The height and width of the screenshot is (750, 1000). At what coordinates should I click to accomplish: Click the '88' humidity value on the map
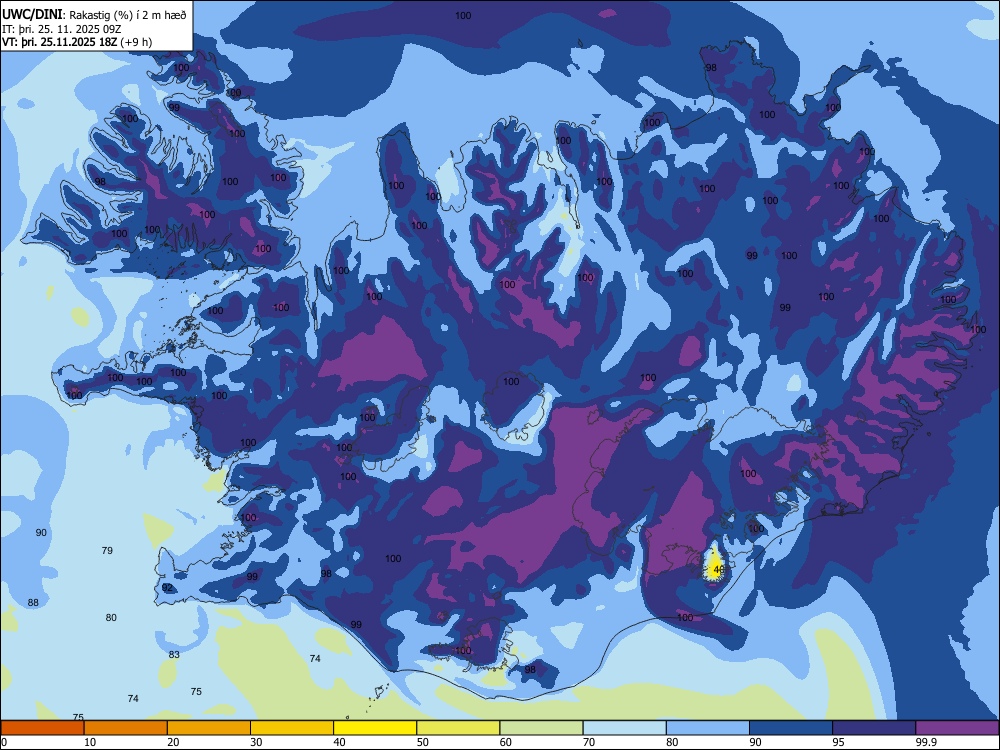(33, 603)
